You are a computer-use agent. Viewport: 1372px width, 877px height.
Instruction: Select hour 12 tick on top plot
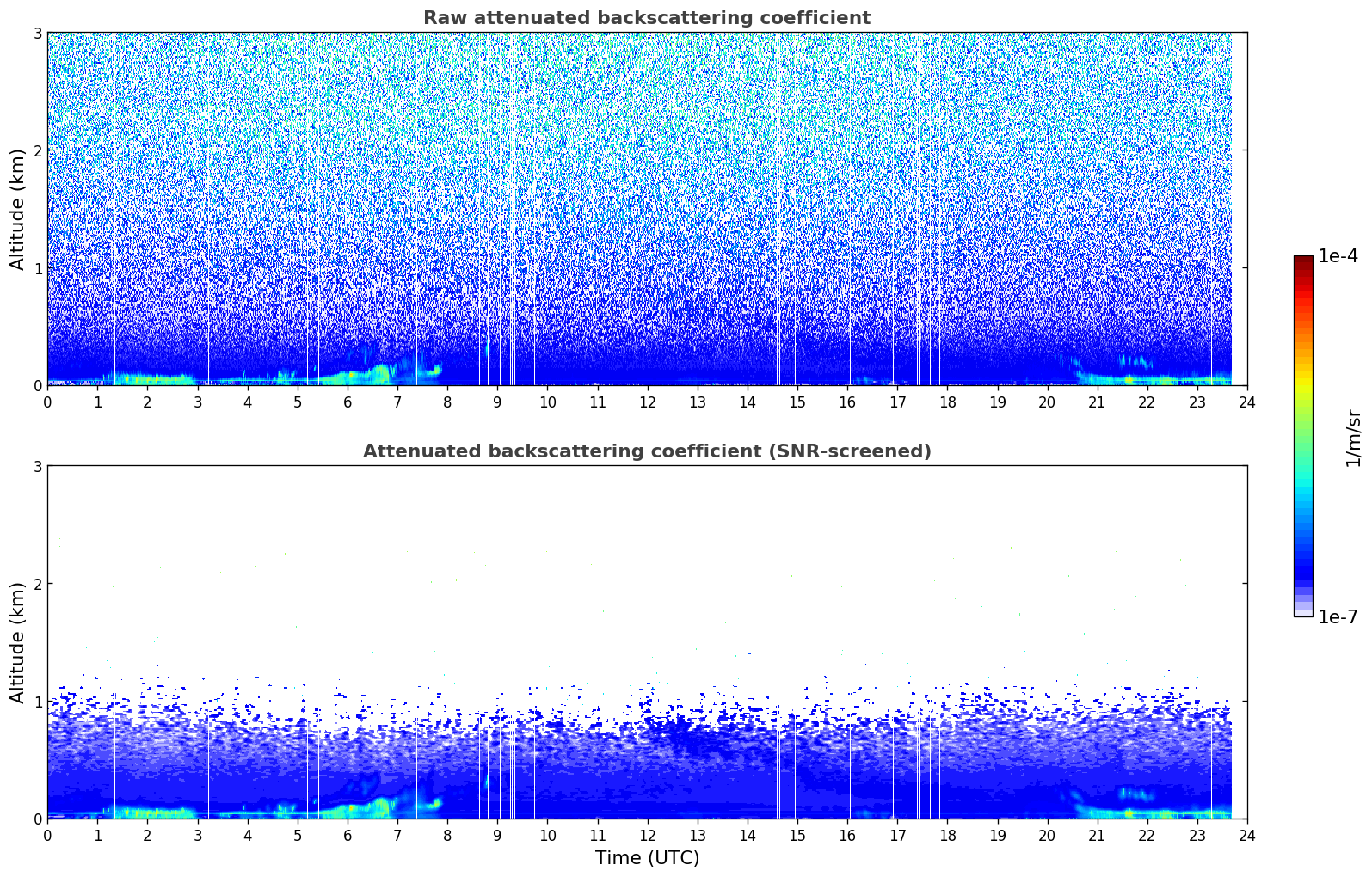[x=647, y=402]
